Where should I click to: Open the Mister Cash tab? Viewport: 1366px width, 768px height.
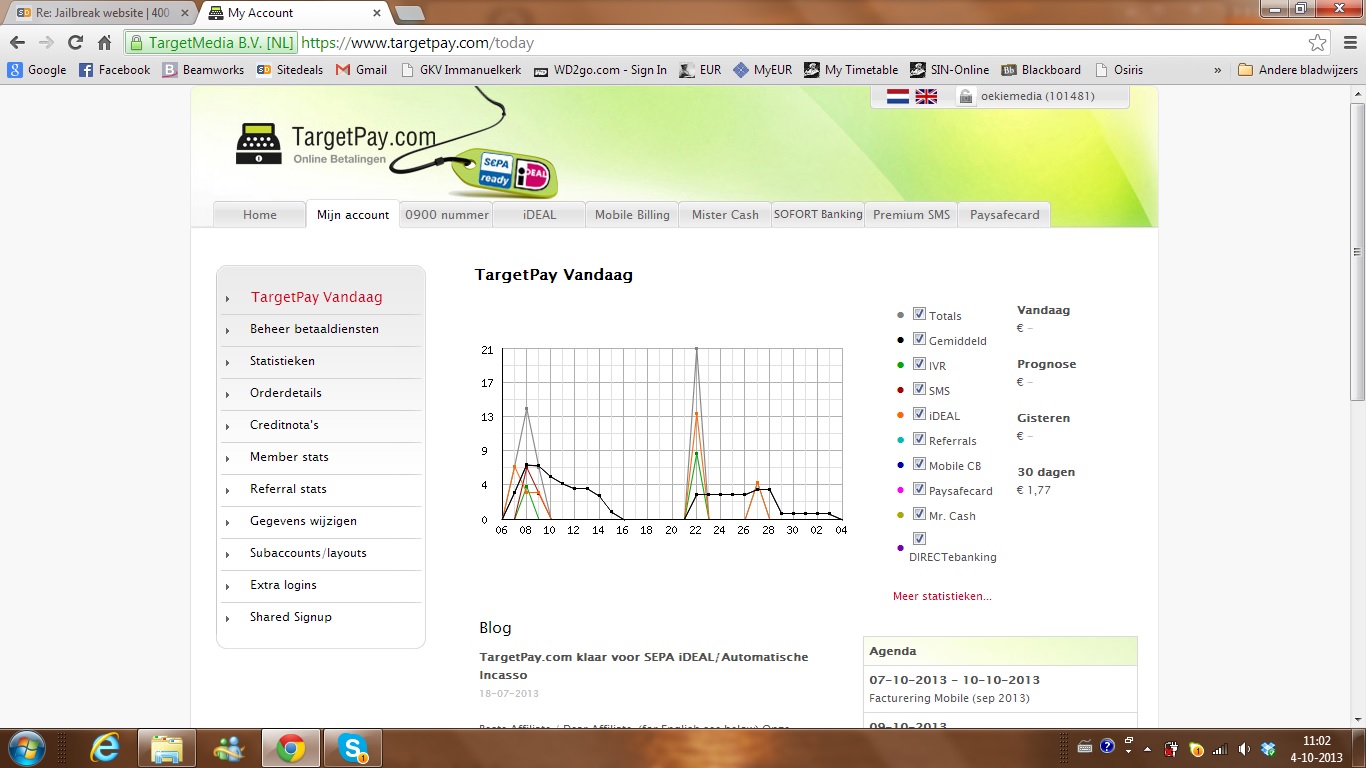(725, 214)
